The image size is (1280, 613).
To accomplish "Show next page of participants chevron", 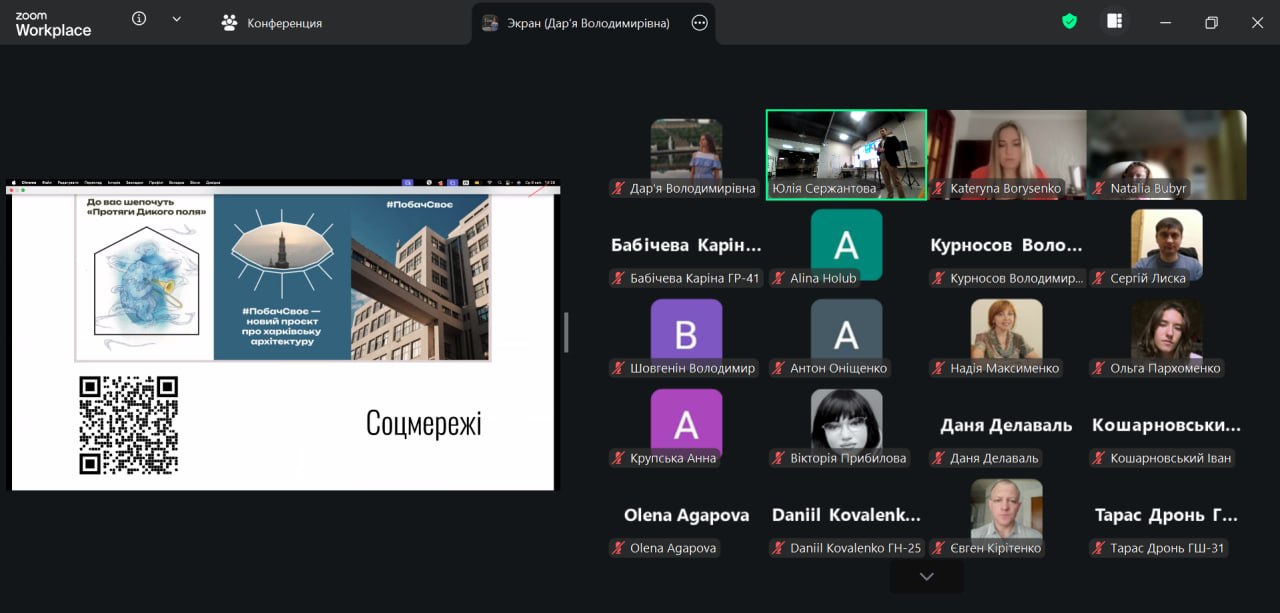I will (x=926, y=576).
